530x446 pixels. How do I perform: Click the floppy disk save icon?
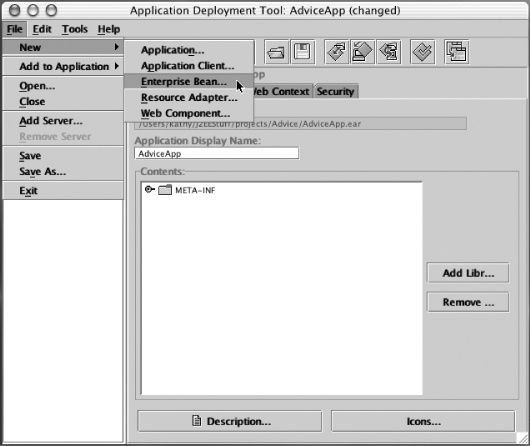[303, 52]
